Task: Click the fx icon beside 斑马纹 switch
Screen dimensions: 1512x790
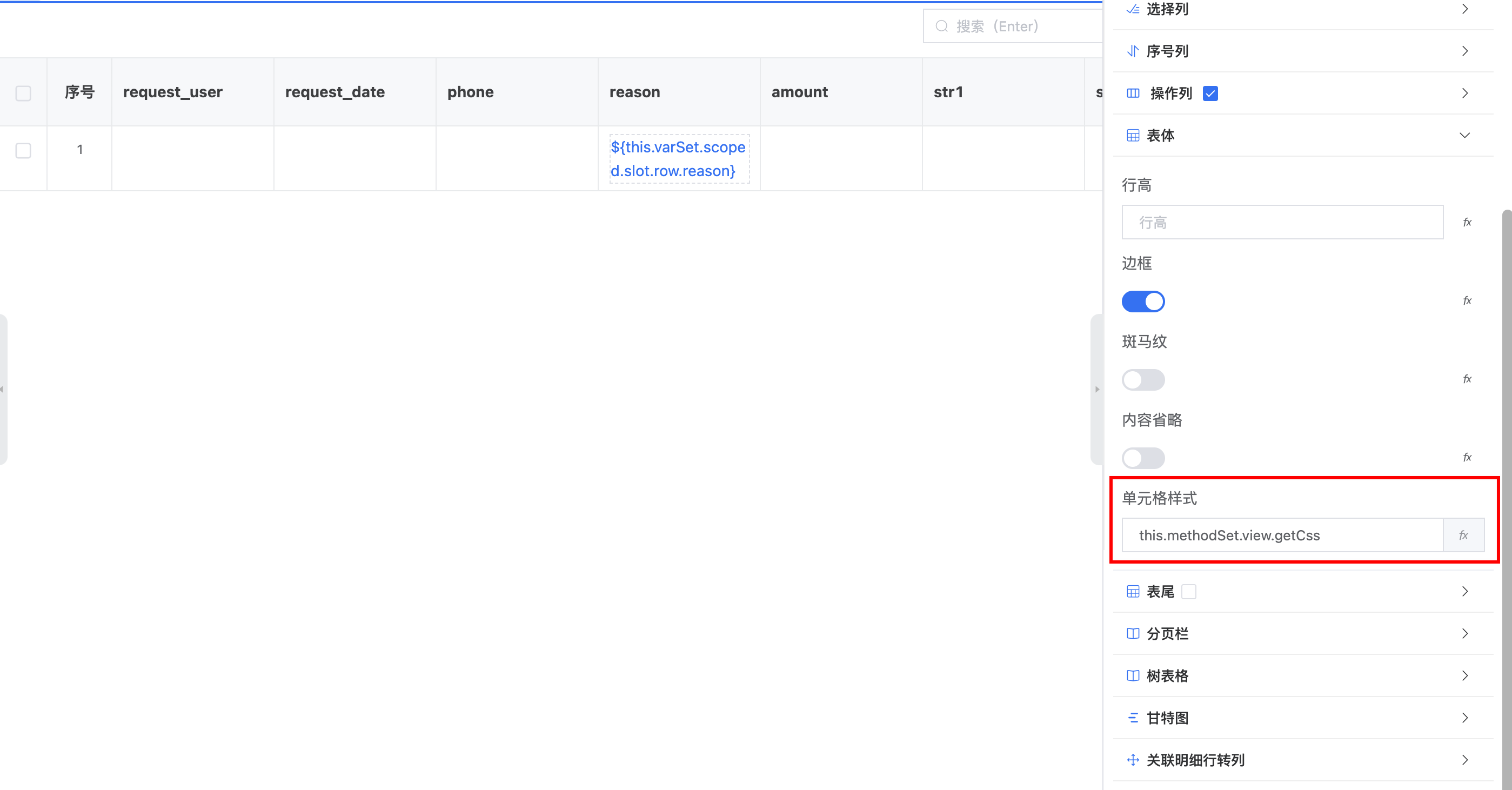Action: (1467, 379)
